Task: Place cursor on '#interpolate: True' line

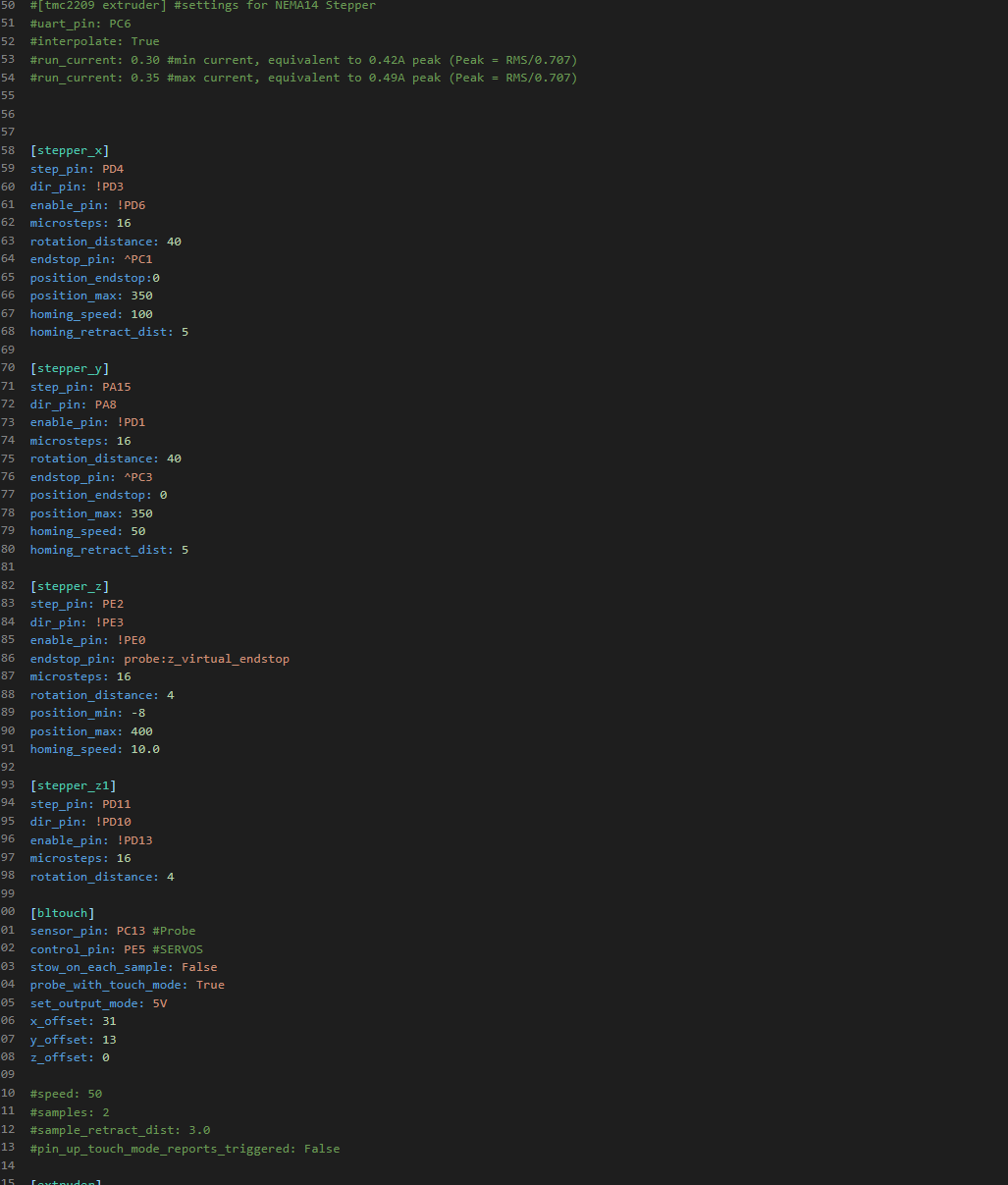Action: [x=95, y=41]
